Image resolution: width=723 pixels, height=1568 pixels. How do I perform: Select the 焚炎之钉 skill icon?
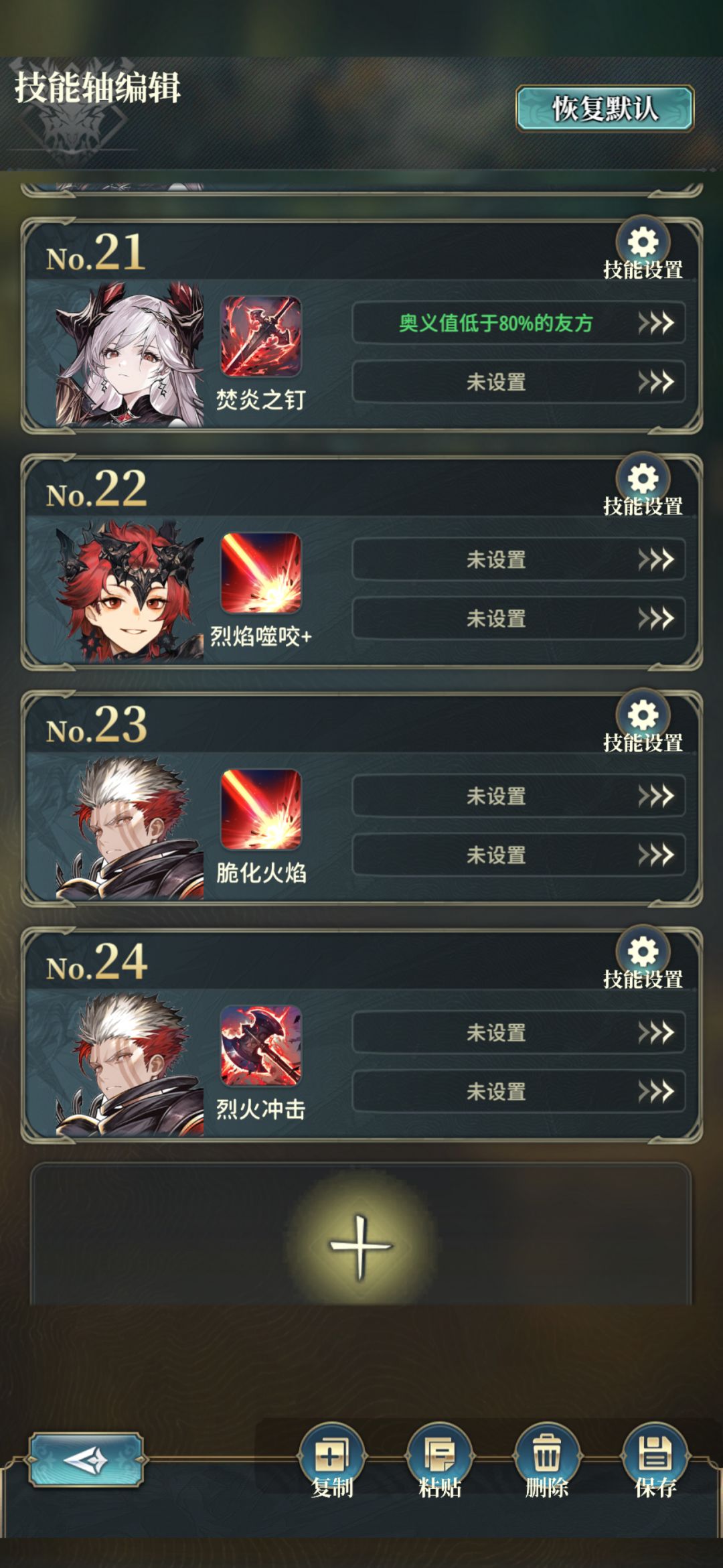[261, 337]
